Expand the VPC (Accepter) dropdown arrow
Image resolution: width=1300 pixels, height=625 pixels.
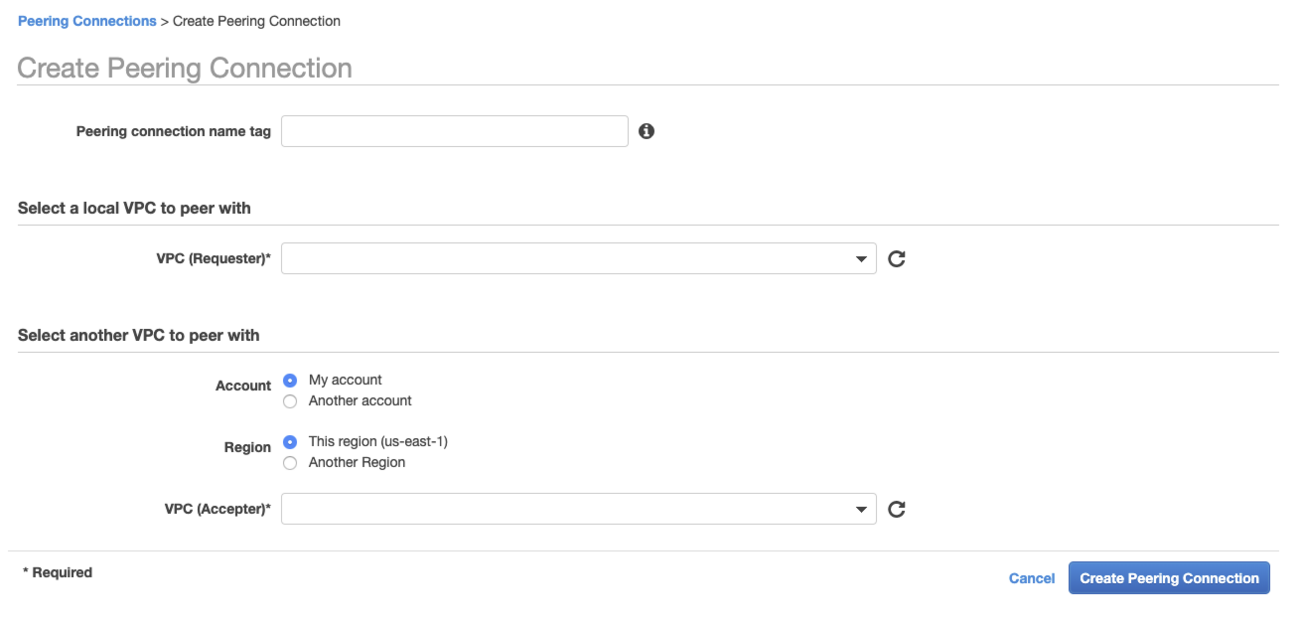pyautogui.click(x=861, y=509)
